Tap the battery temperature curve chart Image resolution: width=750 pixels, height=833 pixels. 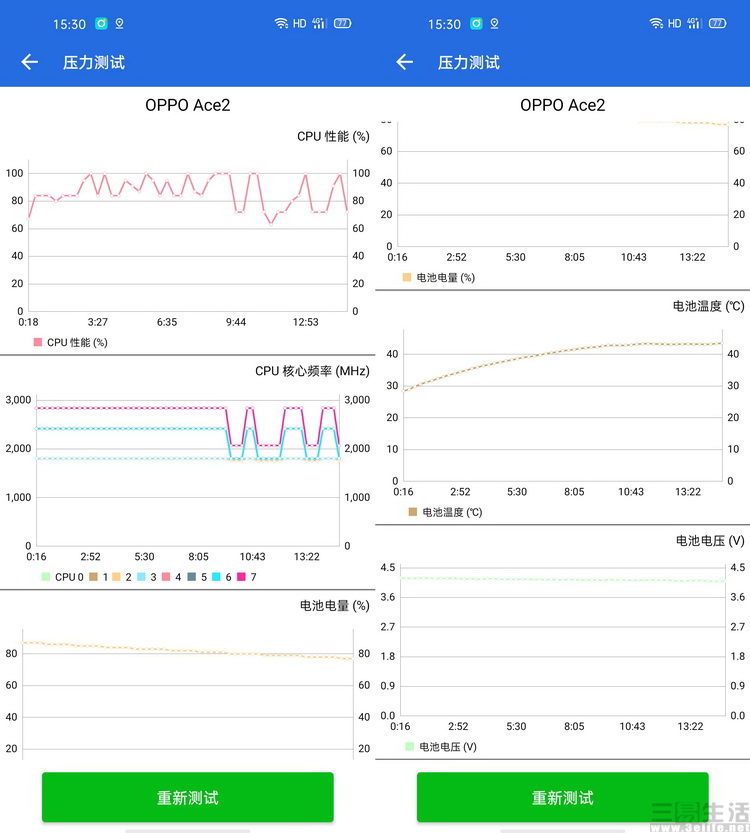(x=562, y=405)
